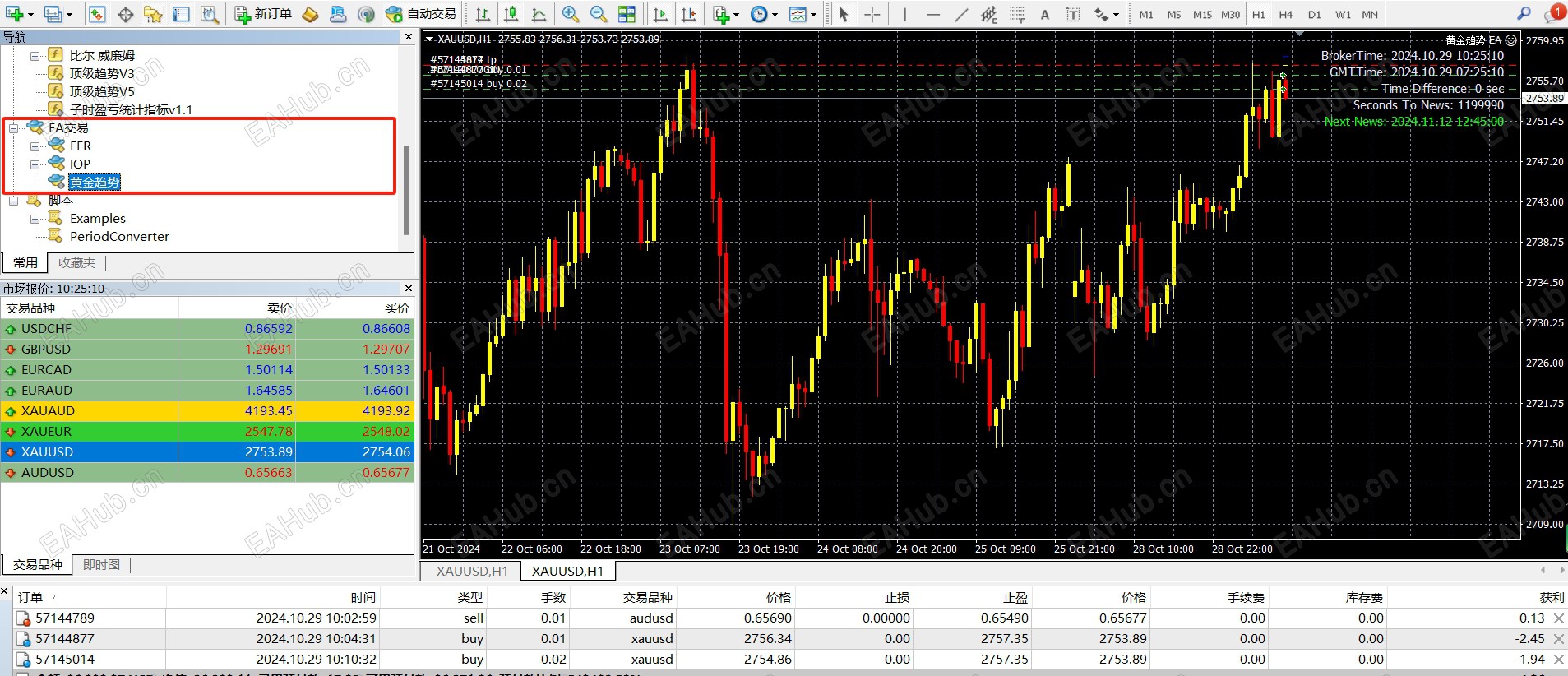Open MetaEditor yellow book icon

(310, 14)
